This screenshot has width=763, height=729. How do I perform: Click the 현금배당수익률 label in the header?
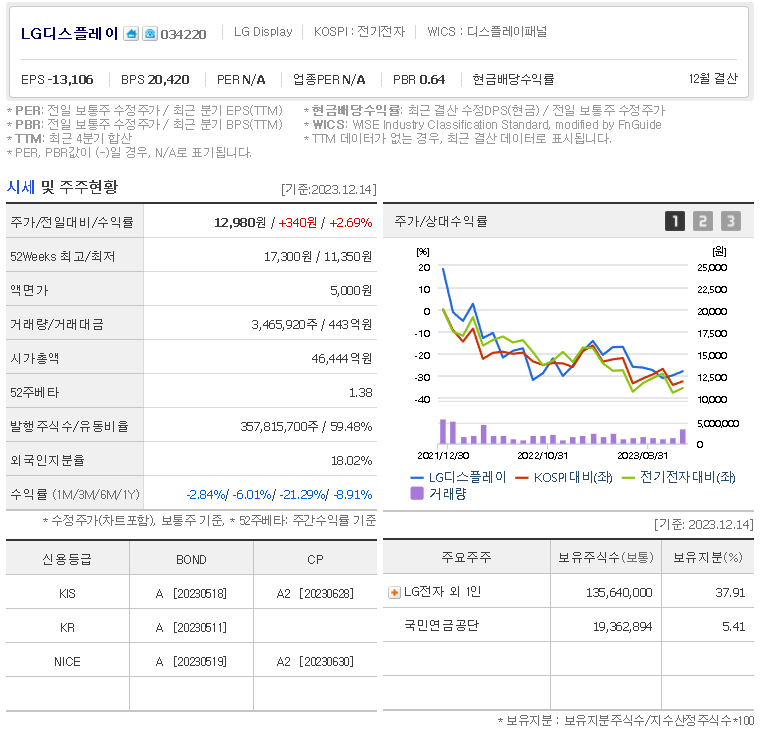[513, 80]
